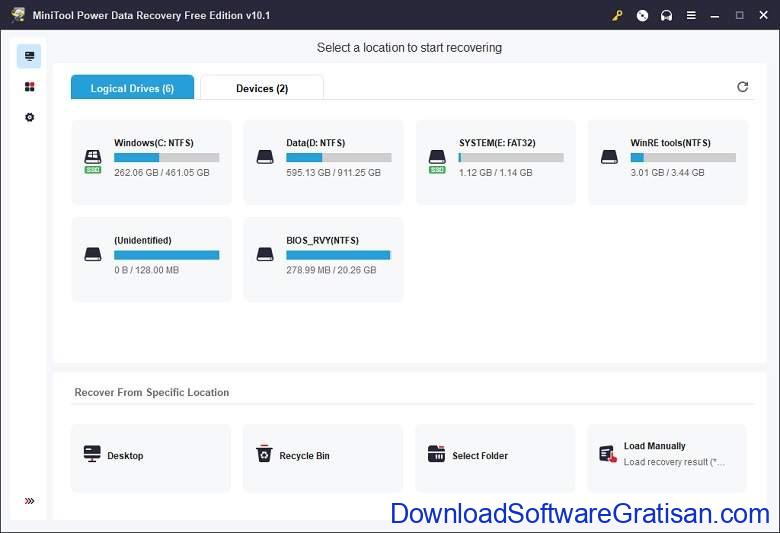Open the bootable media disc icon

(x=642, y=15)
